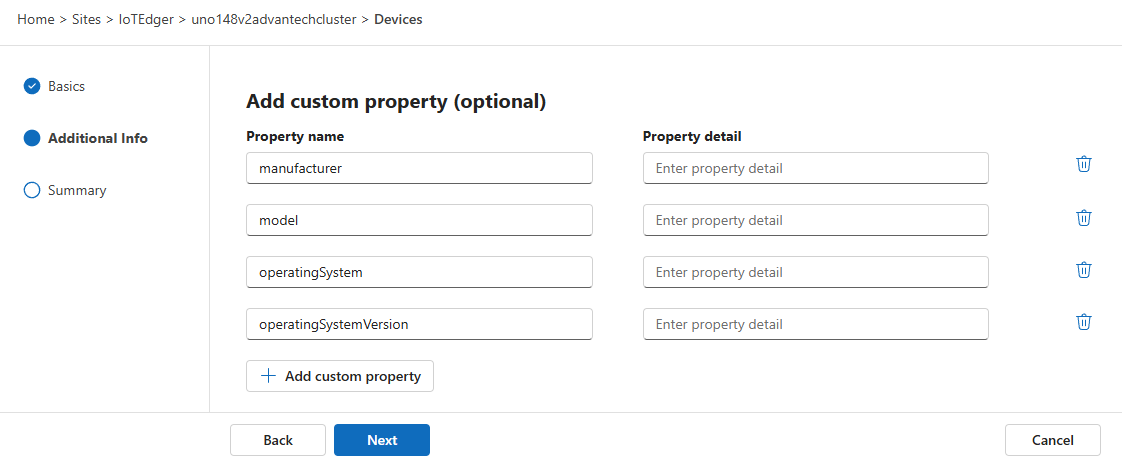Click the model property name field
The image size is (1122, 469).
coord(419,220)
